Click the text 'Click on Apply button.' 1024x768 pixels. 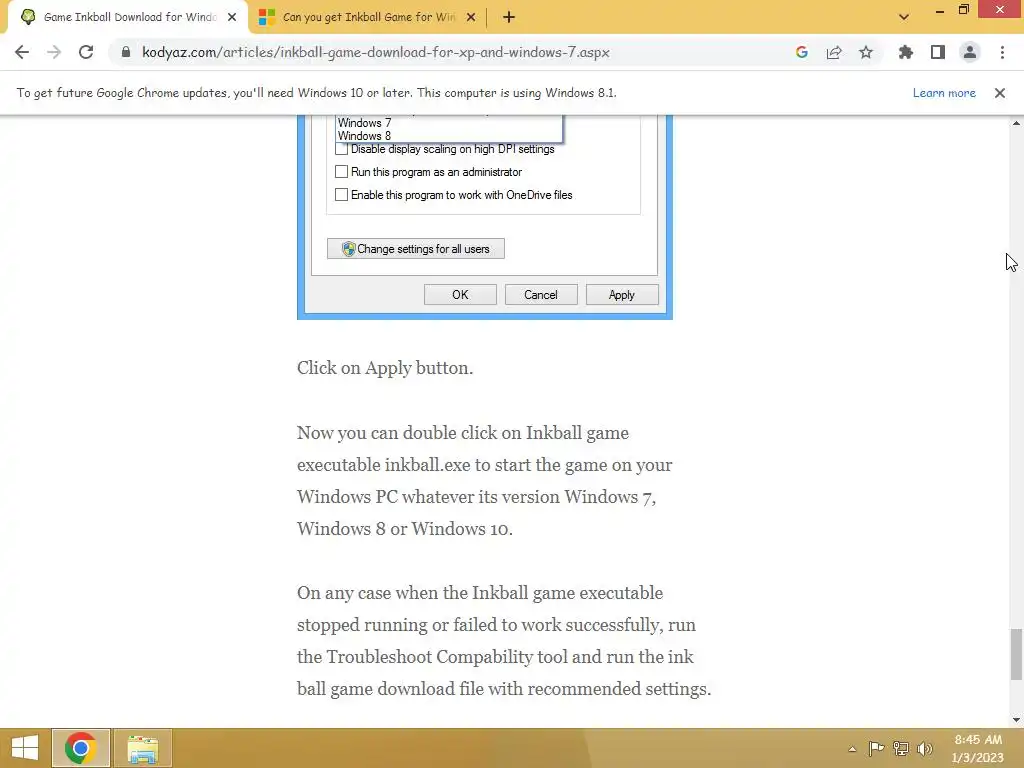385,368
